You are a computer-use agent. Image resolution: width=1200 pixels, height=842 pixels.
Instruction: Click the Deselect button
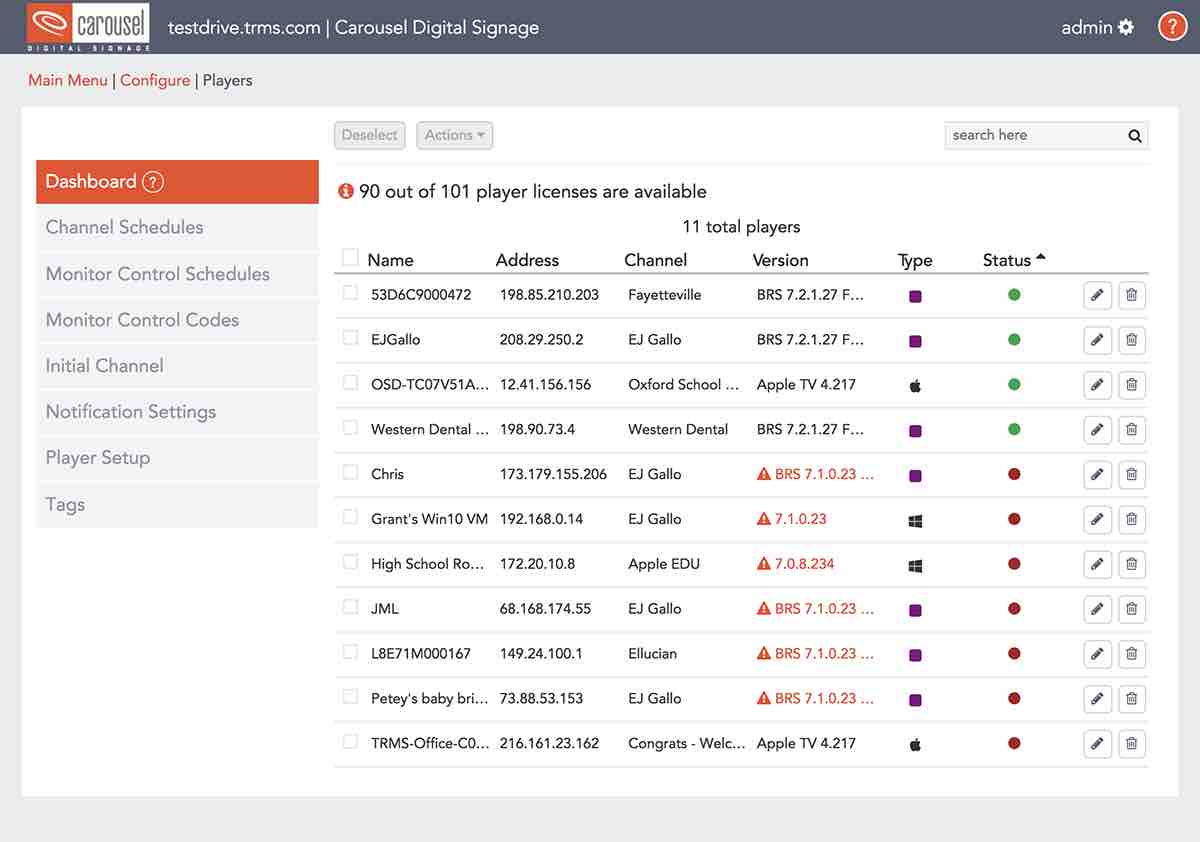(x=369, y=135)
